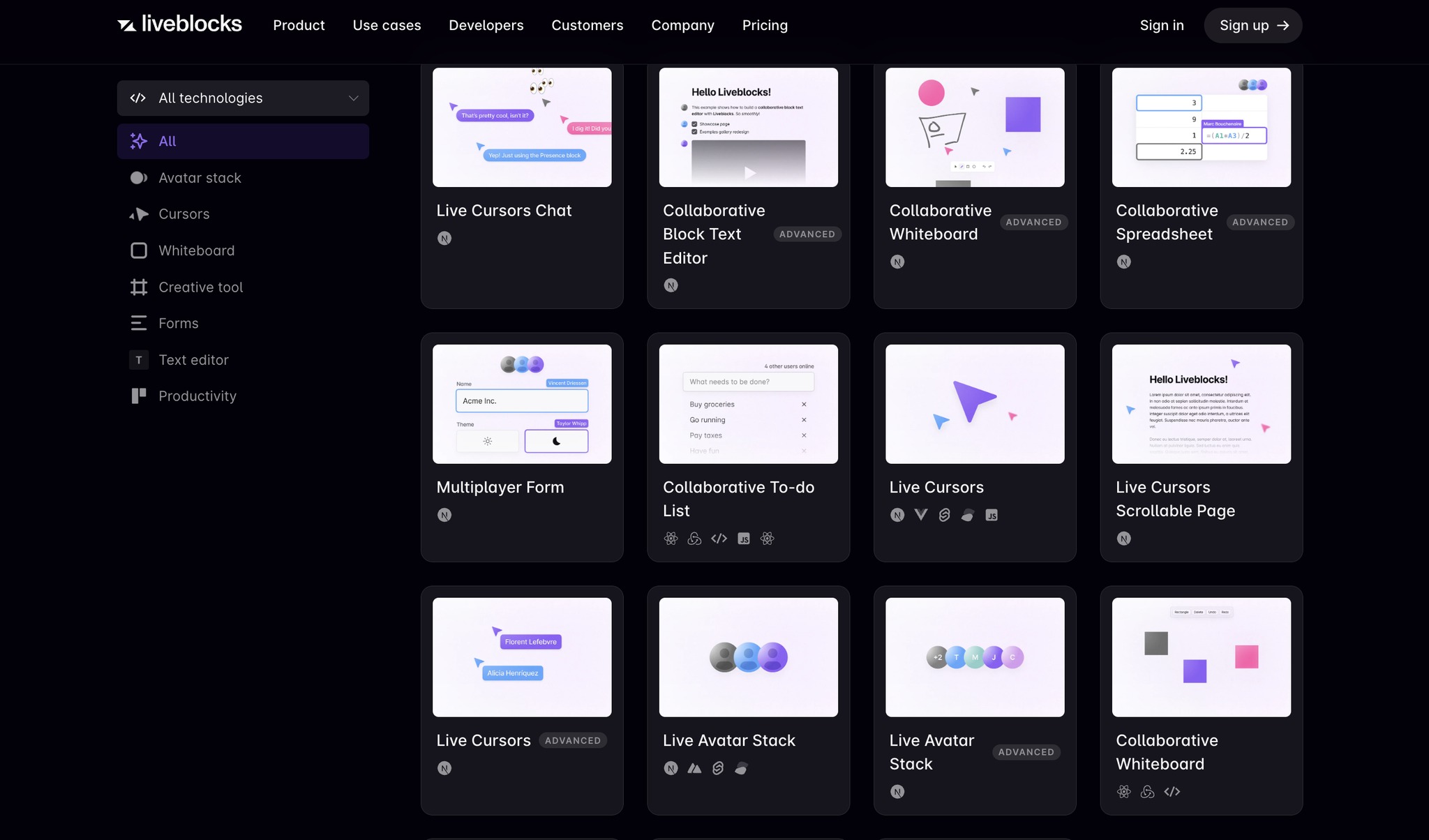Click Next.js icon on Collaborative Spreadsheet card
The image size is (1429, 840).
point(1123,262)
